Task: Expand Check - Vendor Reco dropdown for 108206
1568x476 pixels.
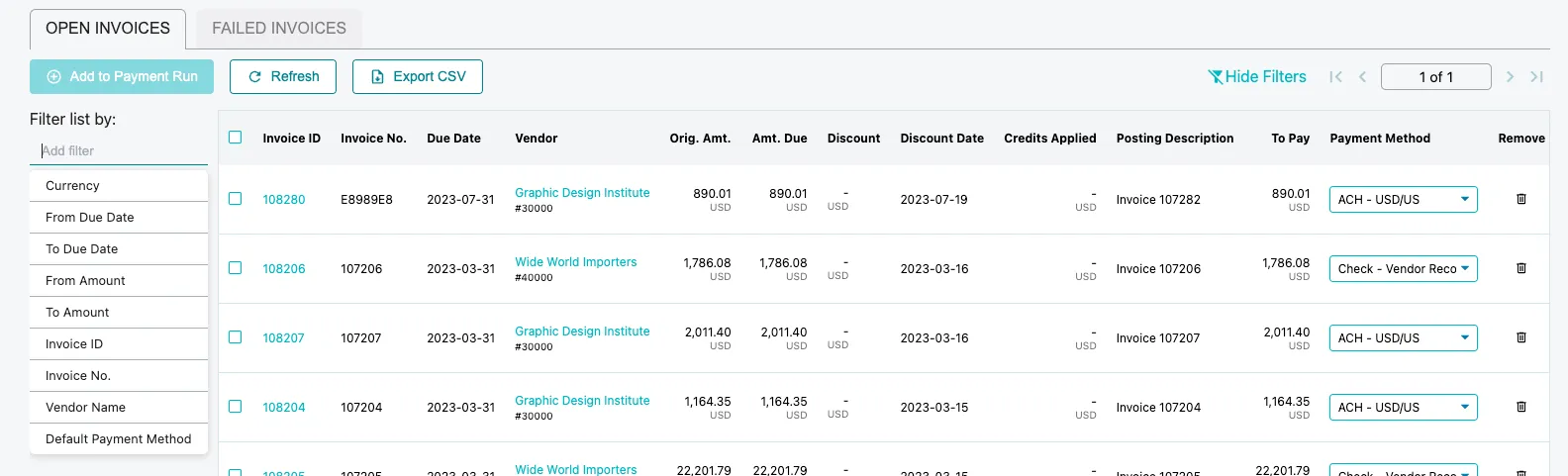Action: point(1403,268)
